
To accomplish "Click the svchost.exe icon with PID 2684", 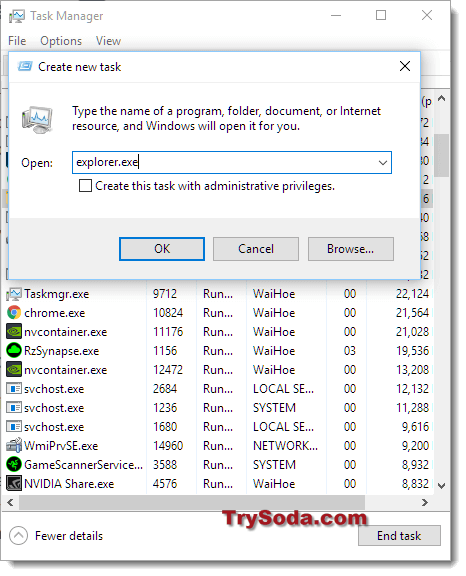I will pyautogui.click(x=14, y=389).
